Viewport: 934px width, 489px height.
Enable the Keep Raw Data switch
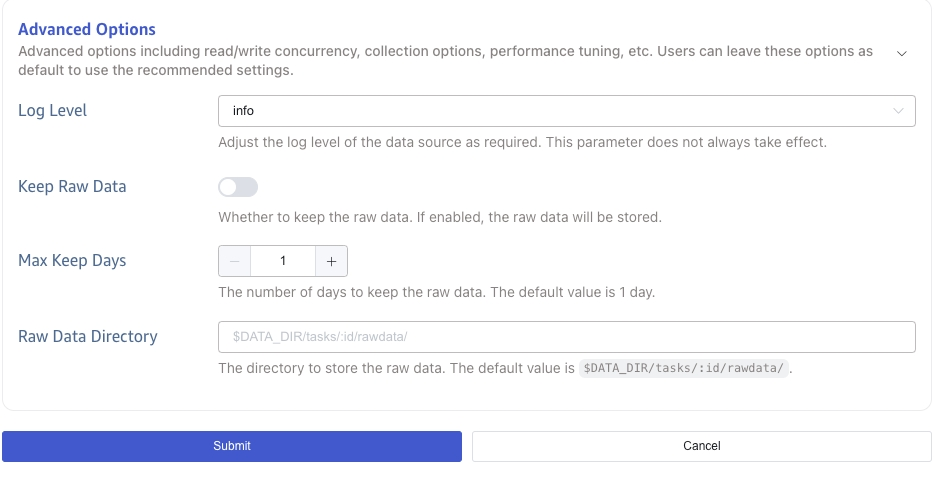[x=238, y=187]
